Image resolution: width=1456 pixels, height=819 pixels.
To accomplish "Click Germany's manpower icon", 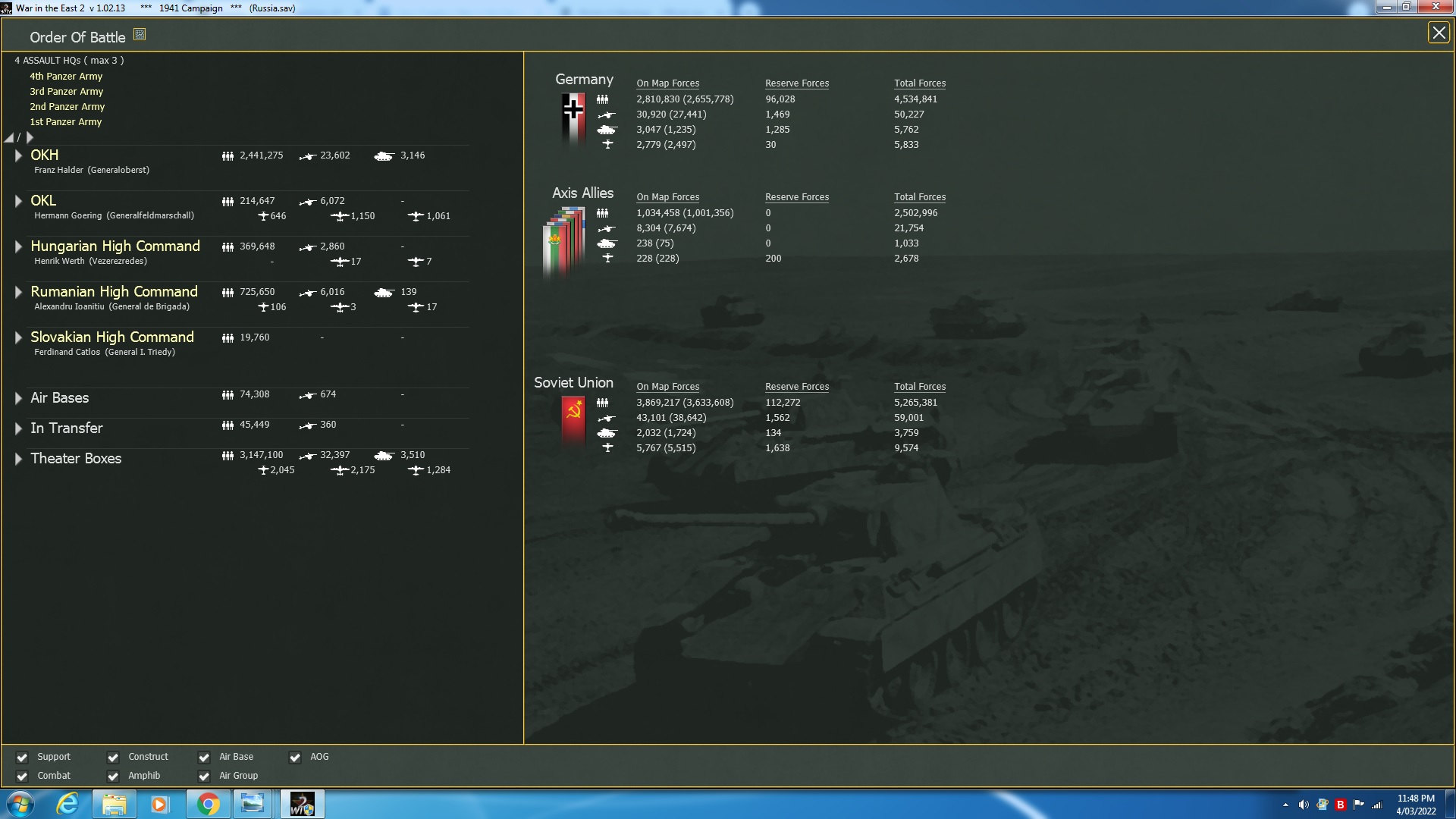I will click(602, 99).
